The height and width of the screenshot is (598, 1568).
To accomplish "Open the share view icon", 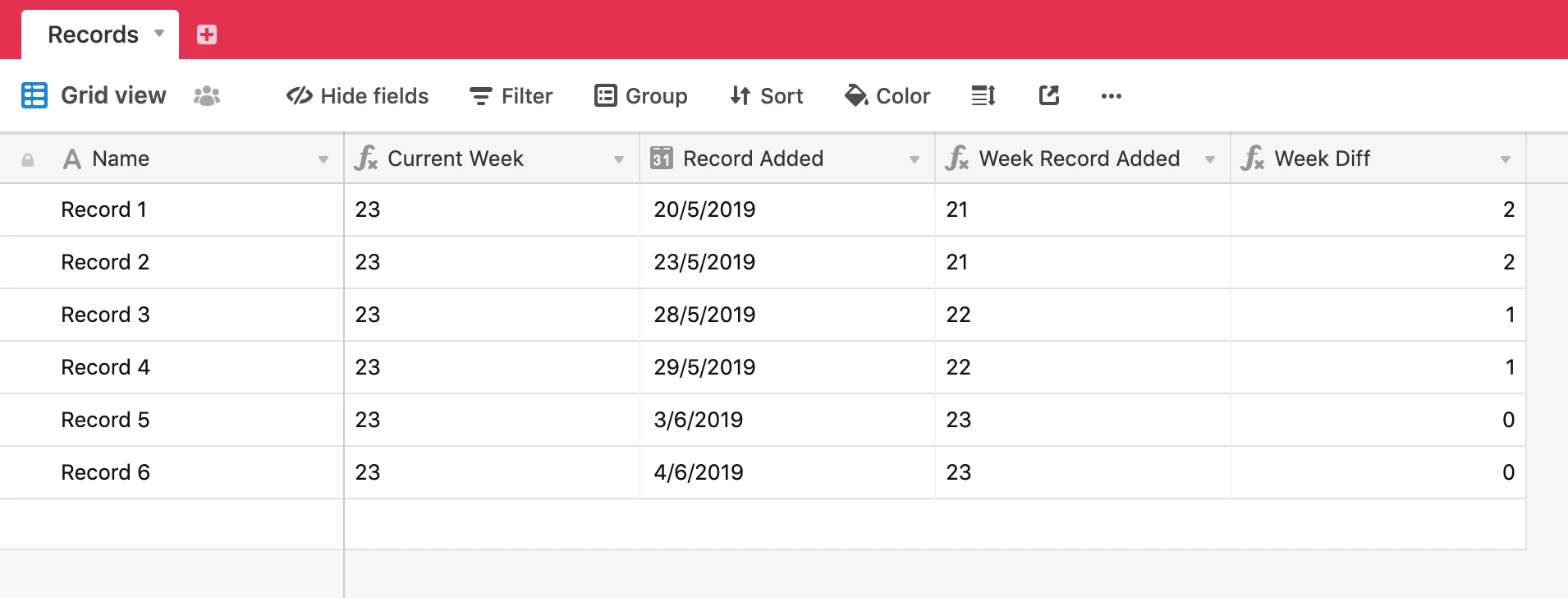I will [x=1049, y=96].
